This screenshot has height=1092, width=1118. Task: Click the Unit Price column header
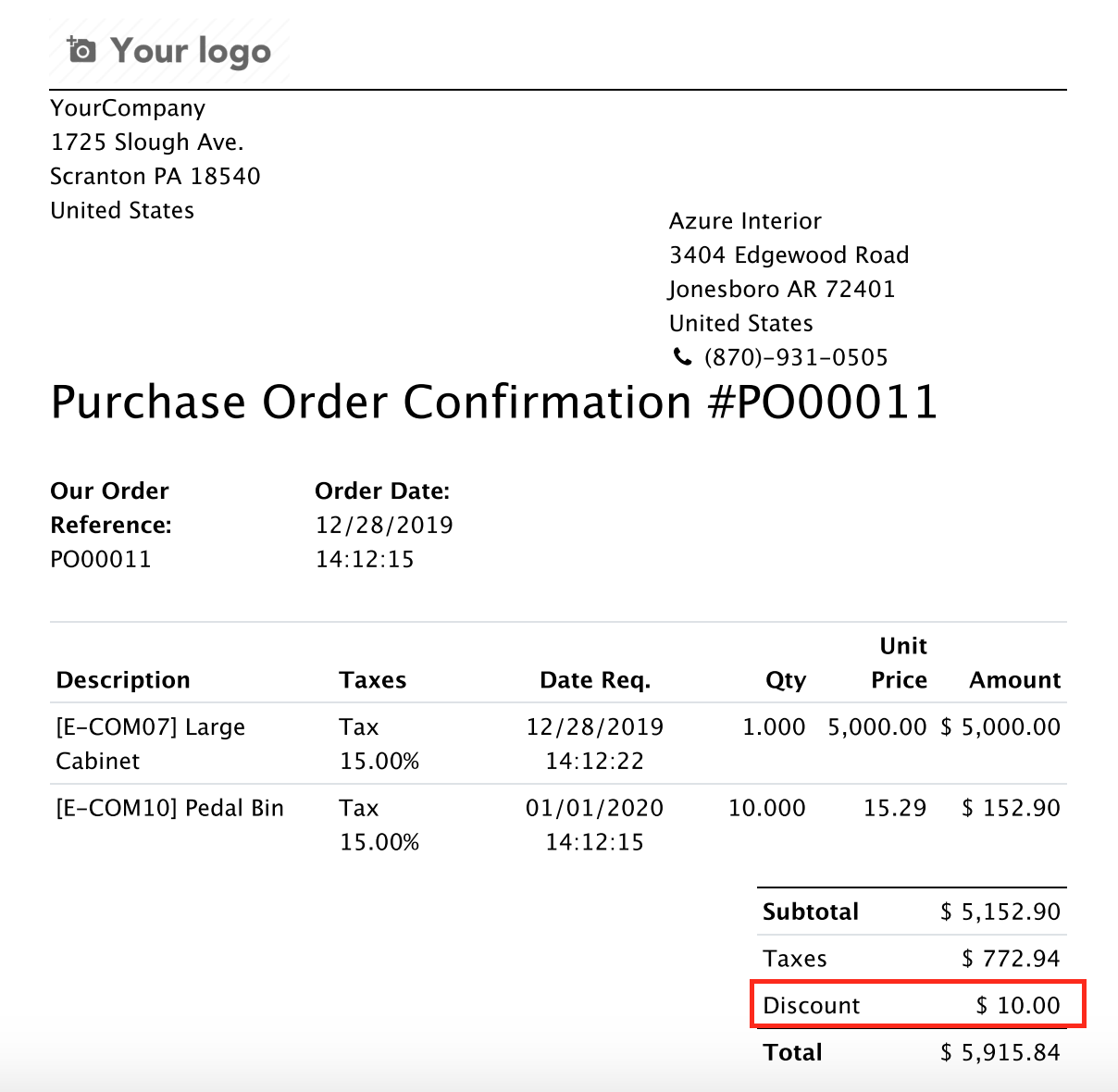pyautogui.click(x=899, y=664)
